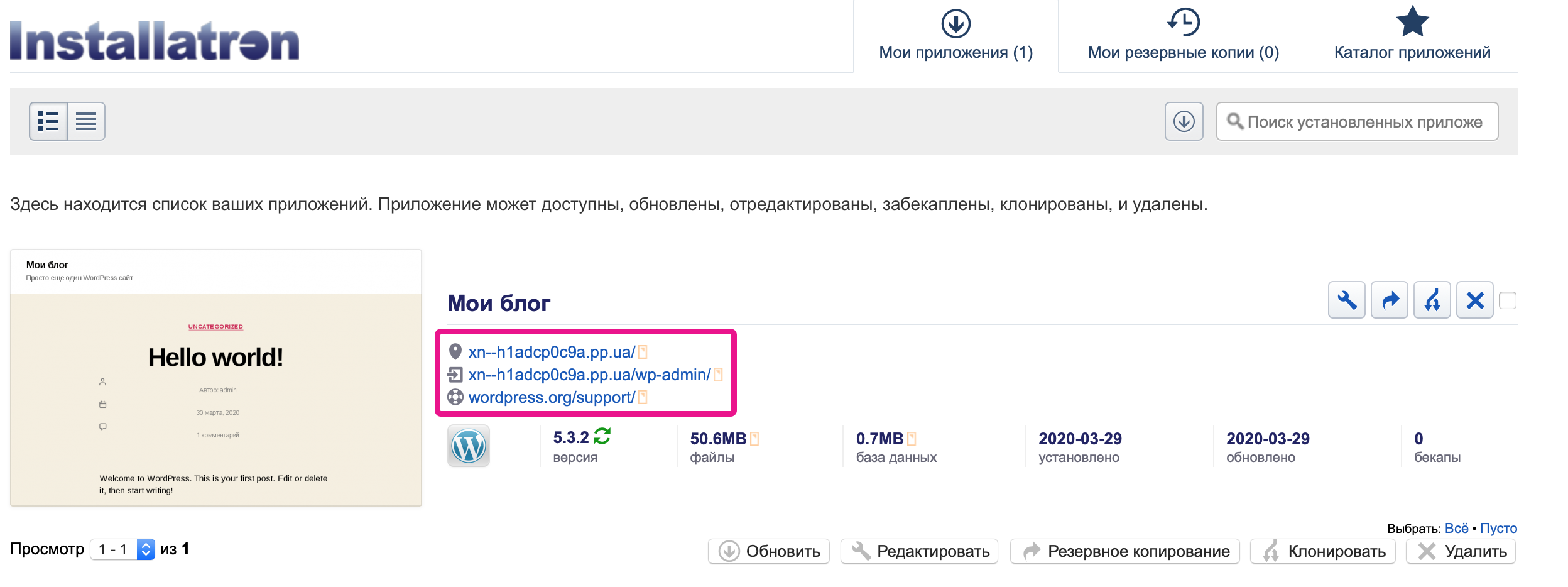The width and height of the screenshot is (1568, 587).
Task: Click the green update arrows next to 5.3.2
Action: (x=602, y=436)
